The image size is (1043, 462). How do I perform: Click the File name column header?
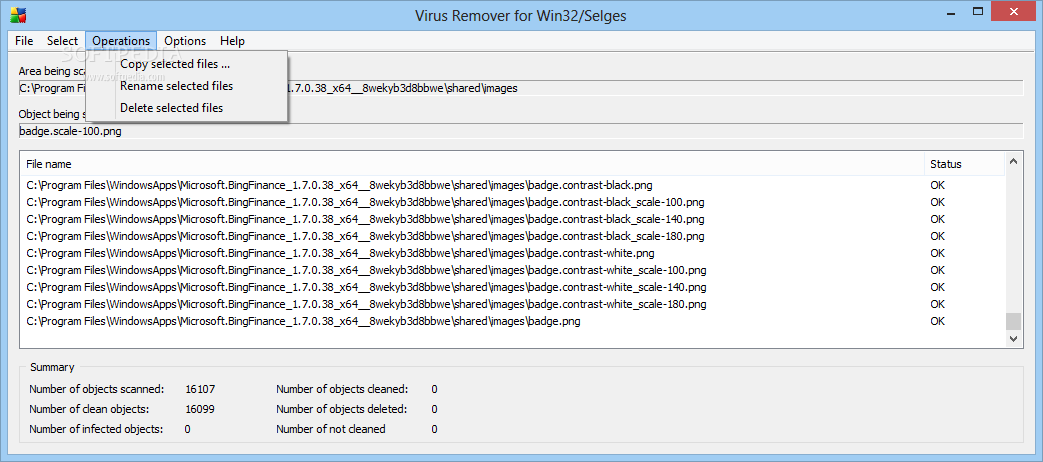(472, 164)
